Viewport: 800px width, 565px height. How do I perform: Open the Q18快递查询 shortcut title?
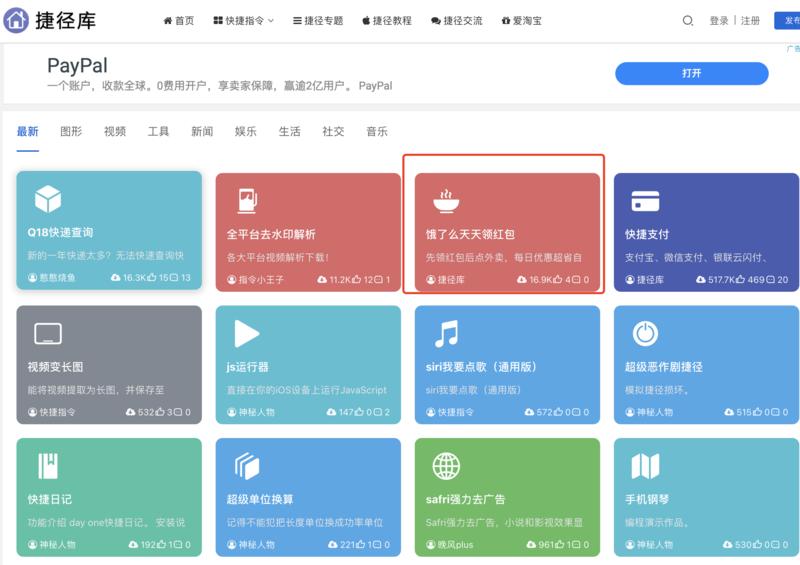click(x=60, y=233)
